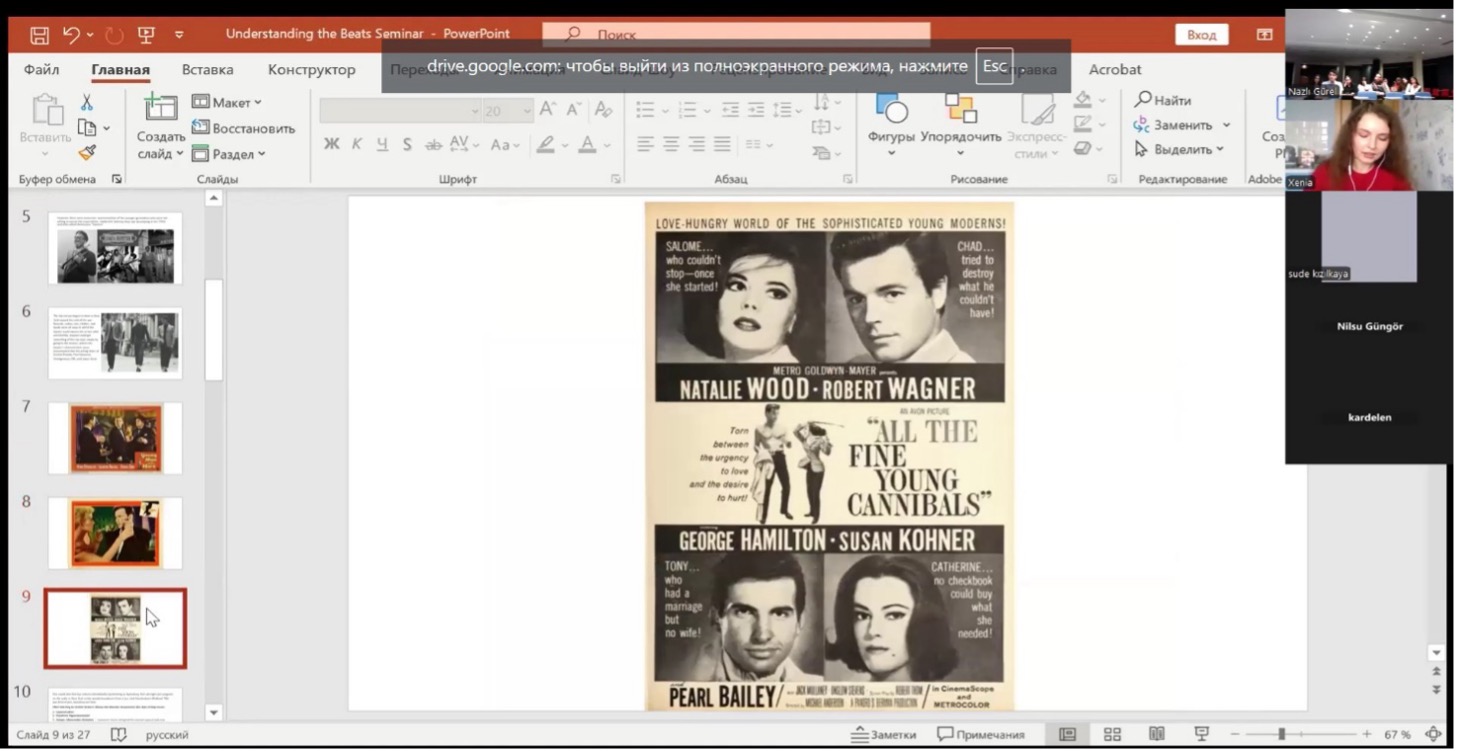1457x751 pixels.
Task: Switch to the Главная tab
Action: (120, 69)
